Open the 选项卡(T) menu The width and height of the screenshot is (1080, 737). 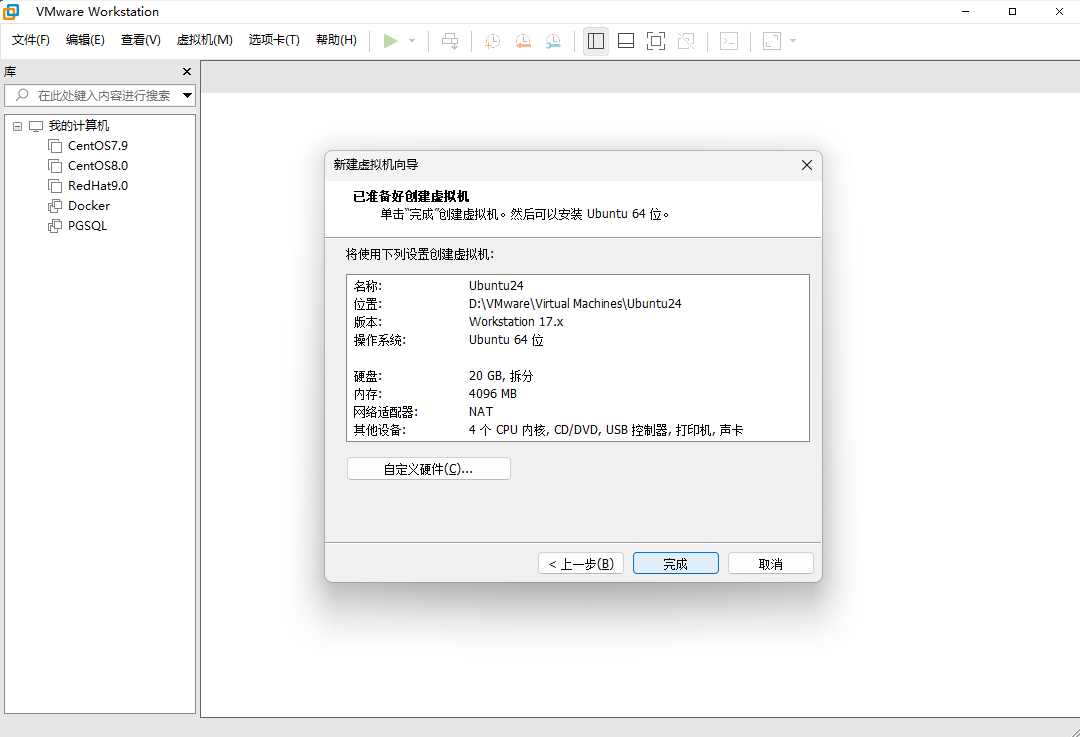coord(274,40)
